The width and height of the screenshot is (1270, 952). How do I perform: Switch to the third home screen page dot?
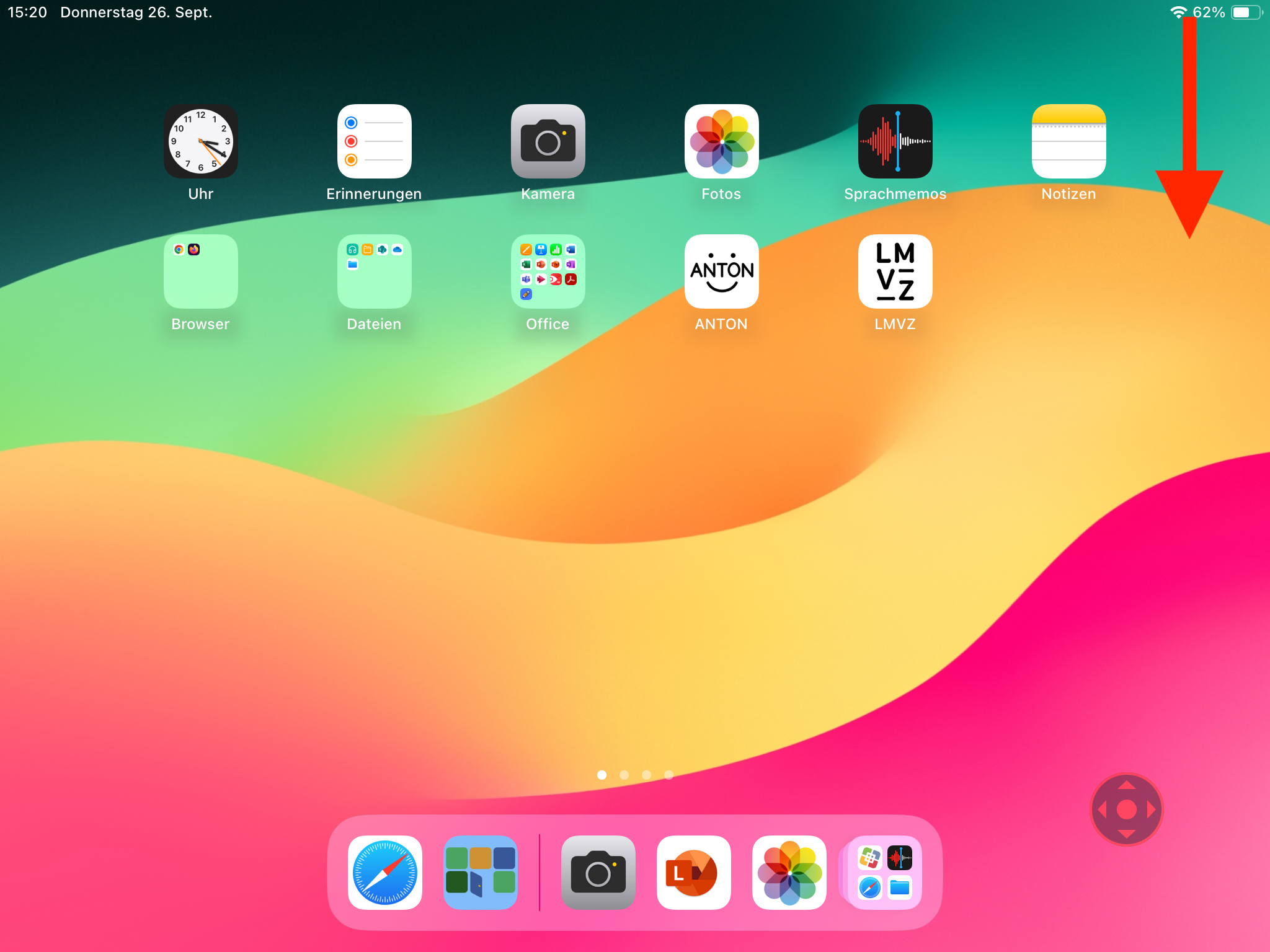(x=646, y=775)
